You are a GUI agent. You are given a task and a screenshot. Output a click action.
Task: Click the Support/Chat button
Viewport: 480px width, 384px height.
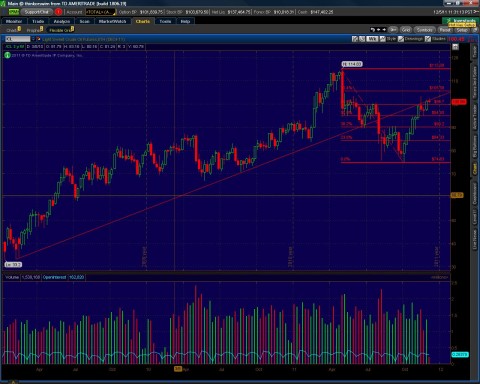pyautogui.click(x=37, y=12)
